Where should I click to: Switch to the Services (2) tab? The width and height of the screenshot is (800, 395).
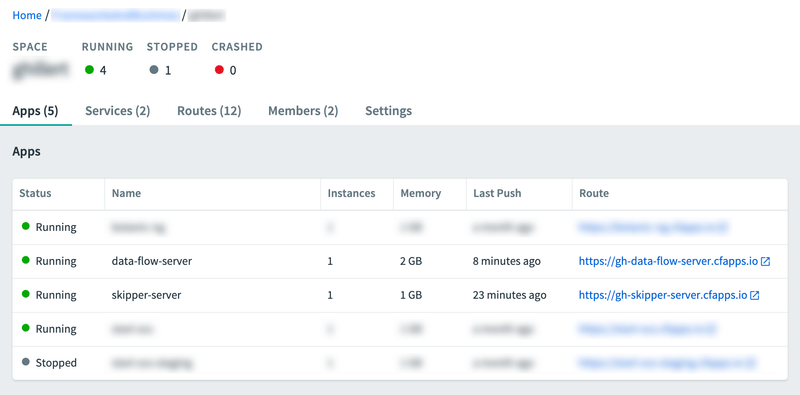pos(117,111)
